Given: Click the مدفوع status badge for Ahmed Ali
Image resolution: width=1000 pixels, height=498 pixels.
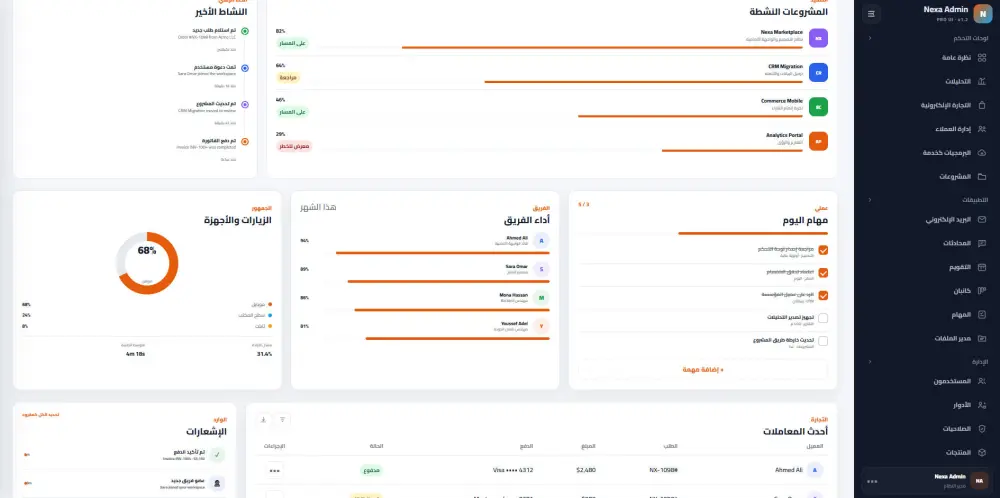Looking at the screenshot, I should [372, 471].
